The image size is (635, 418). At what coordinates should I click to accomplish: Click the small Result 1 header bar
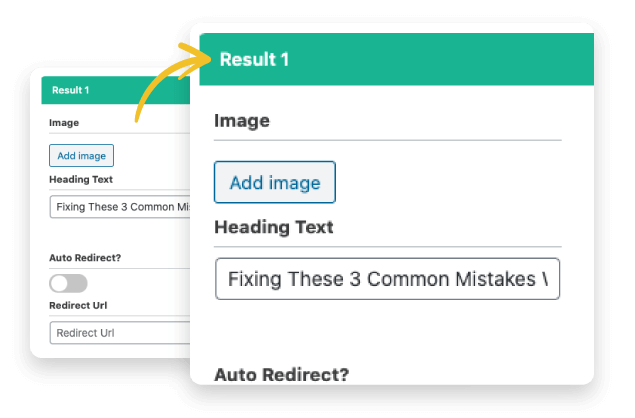point(116,90)
